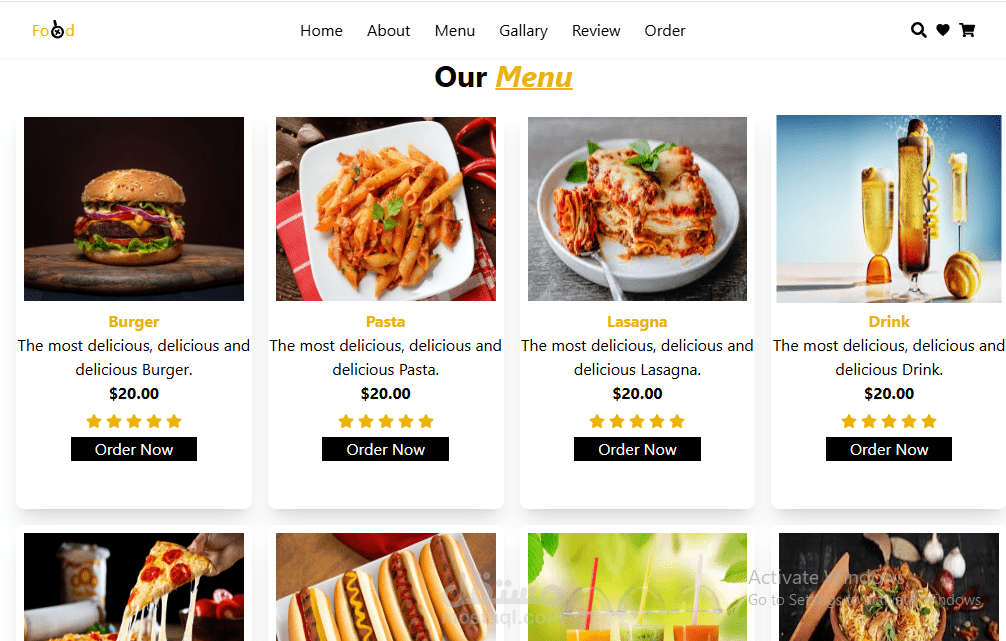Screen dimensions: 1006x641
Task: Click the hot dogs image
Action: tap(386, 586)
